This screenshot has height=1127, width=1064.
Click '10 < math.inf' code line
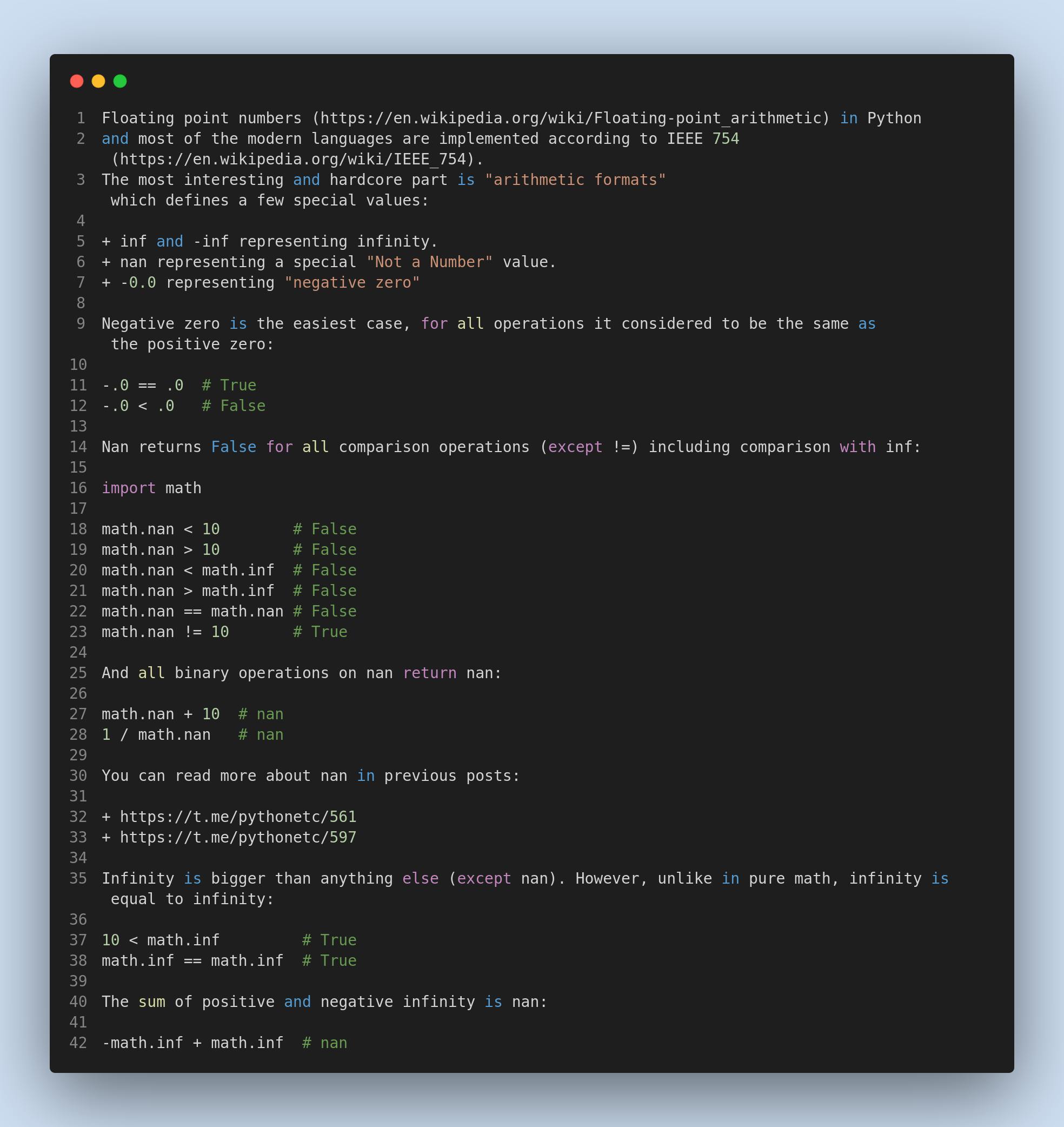[x=161, y=940]
